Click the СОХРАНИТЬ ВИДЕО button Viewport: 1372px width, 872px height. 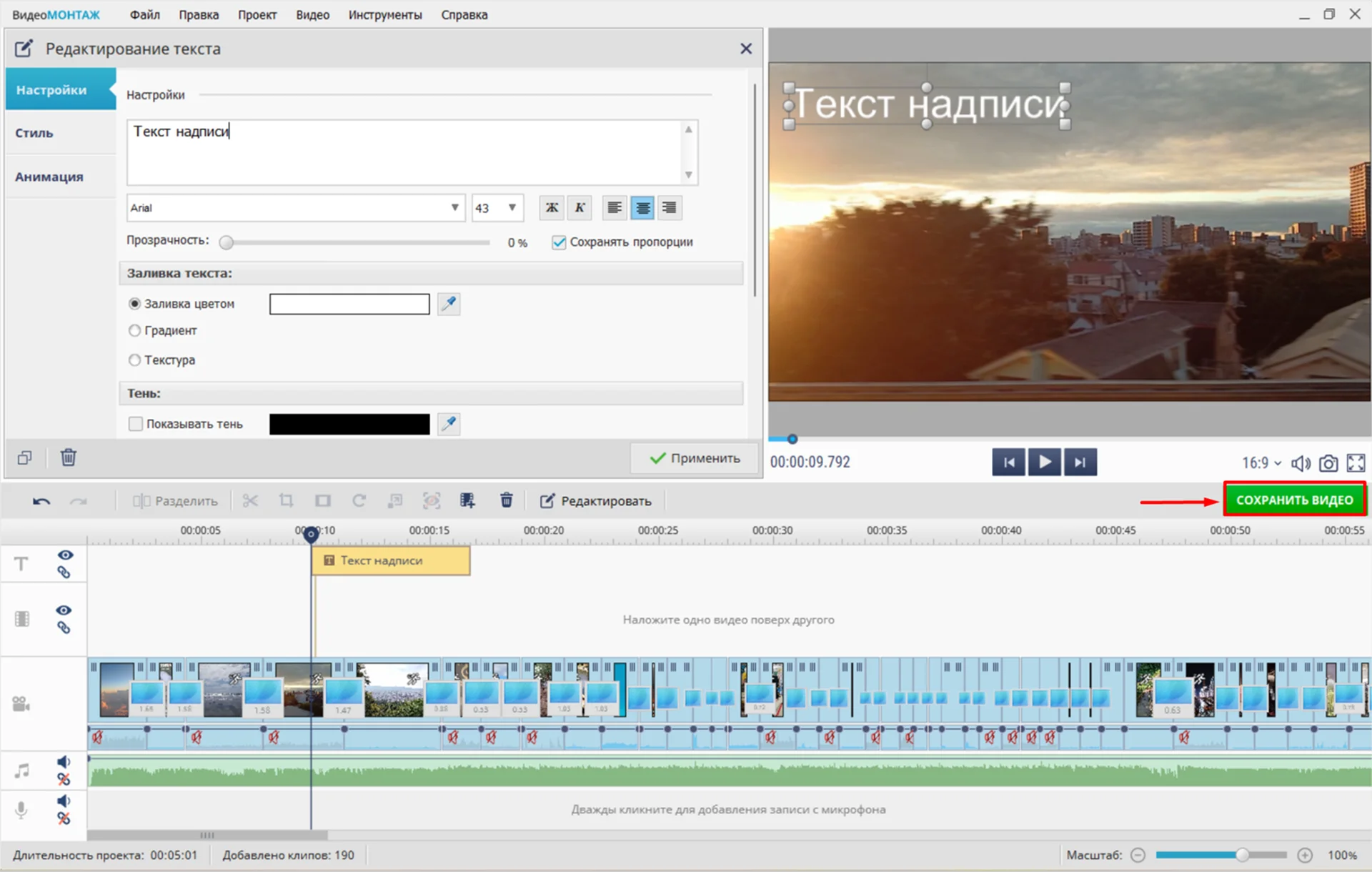[1294, 500]
